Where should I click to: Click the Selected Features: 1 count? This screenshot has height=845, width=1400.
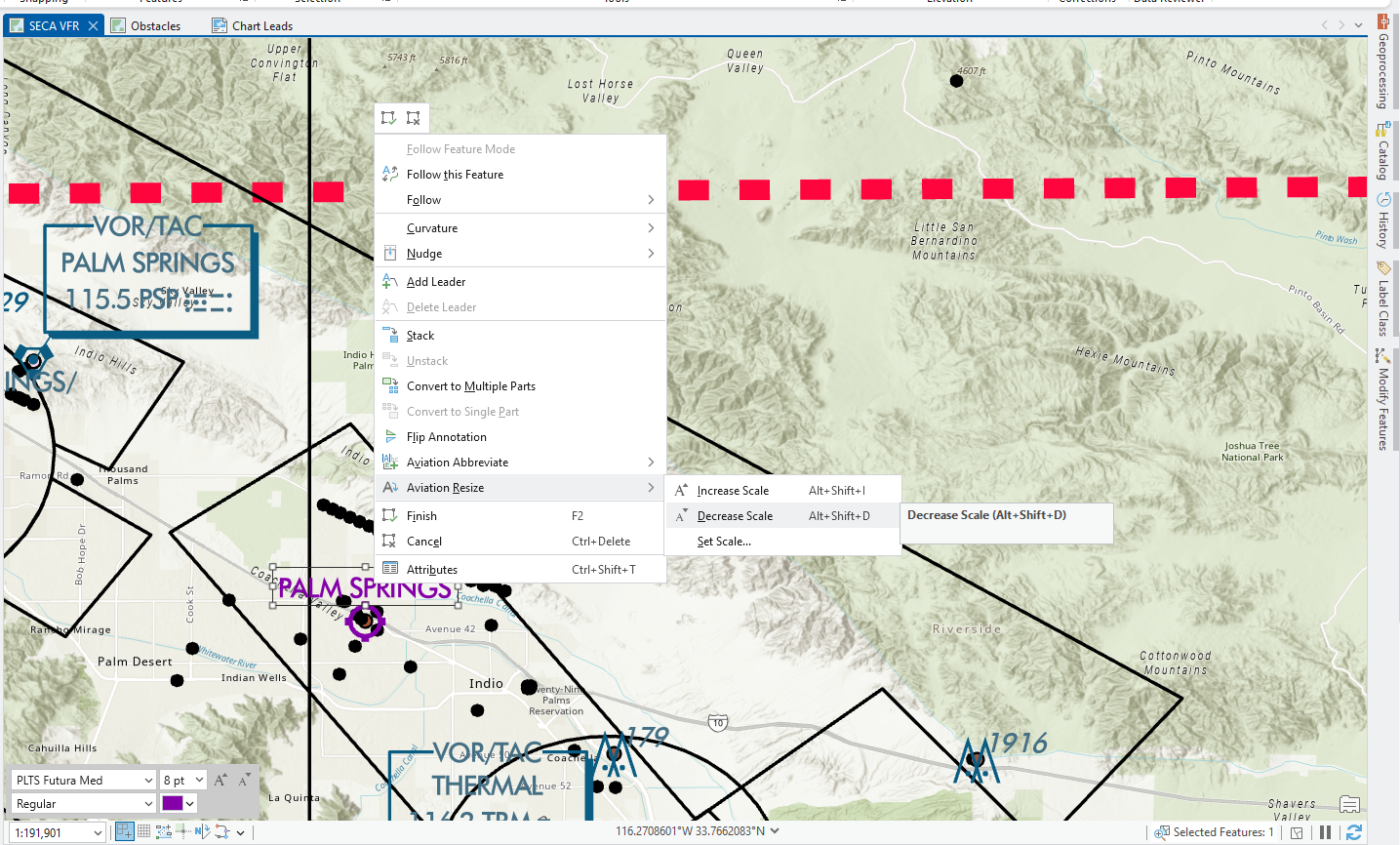coord(1223,832)
